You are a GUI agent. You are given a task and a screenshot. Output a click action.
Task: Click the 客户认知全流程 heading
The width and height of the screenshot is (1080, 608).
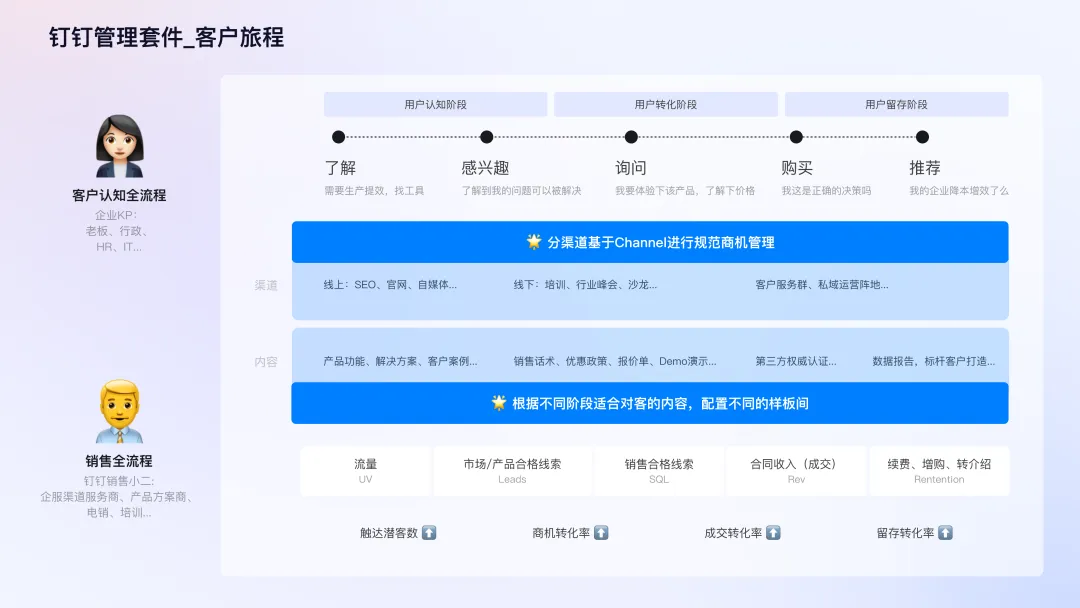point(119,196)
